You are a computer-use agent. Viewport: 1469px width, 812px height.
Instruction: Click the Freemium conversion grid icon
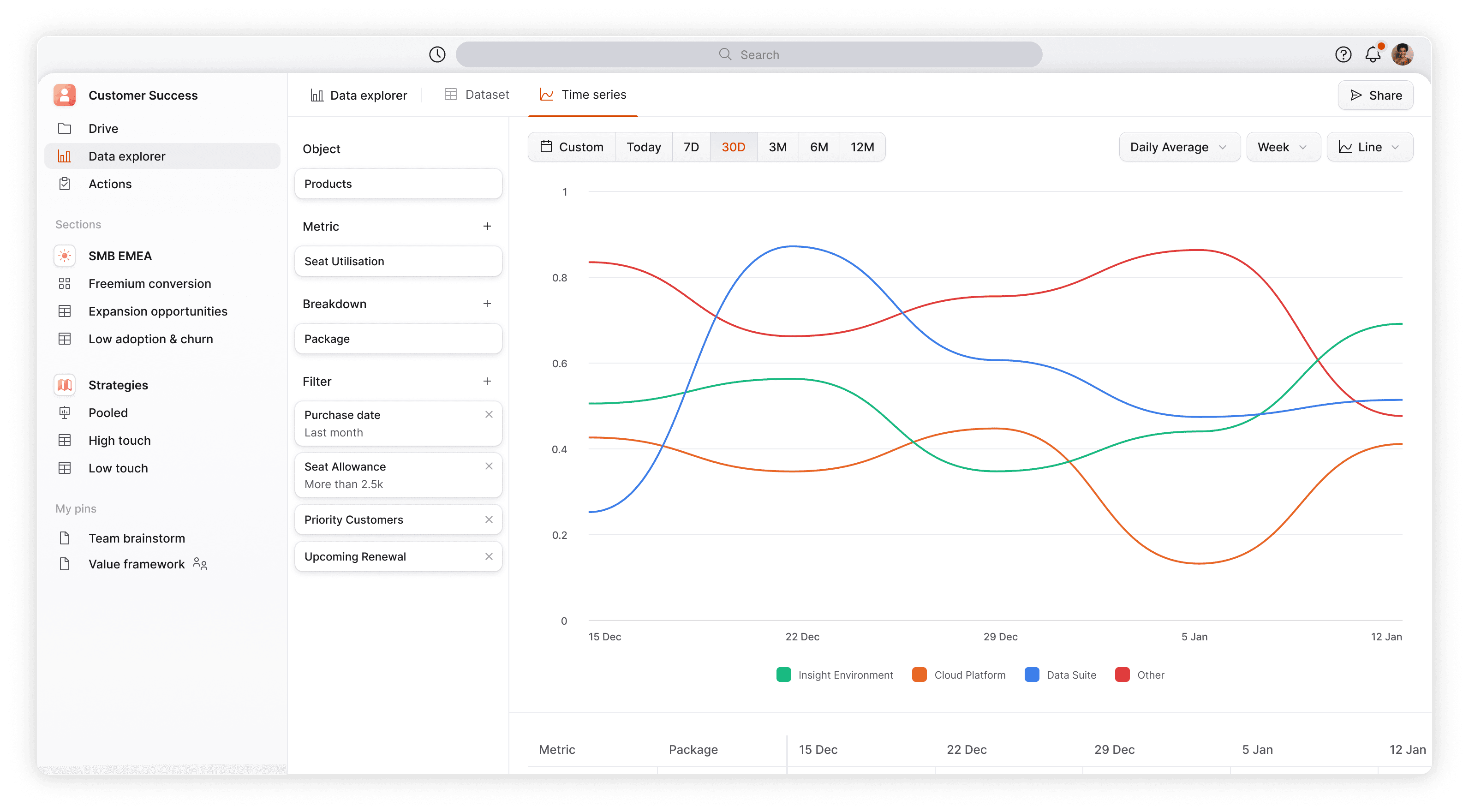(x=65, y=283)
